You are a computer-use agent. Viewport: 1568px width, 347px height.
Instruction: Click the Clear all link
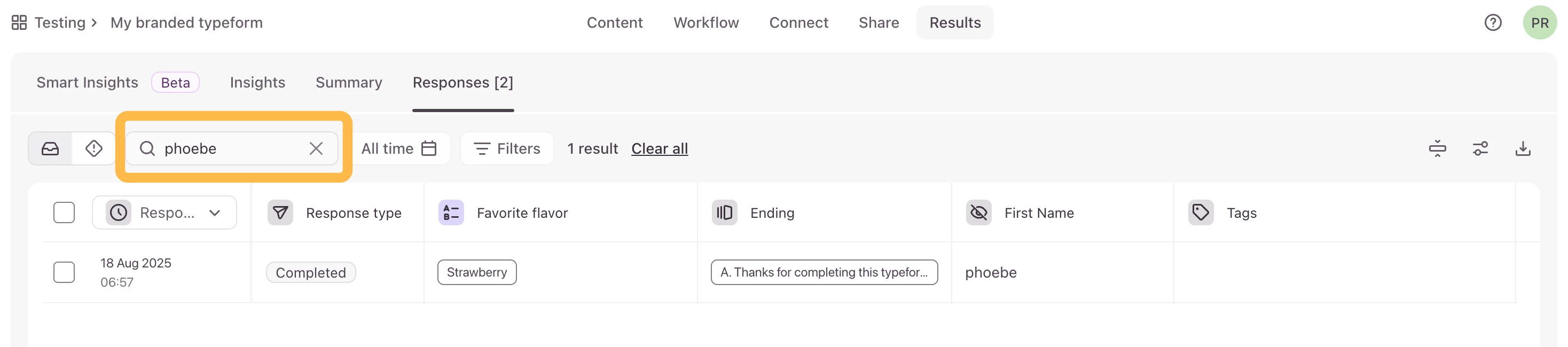click(659, 148)
